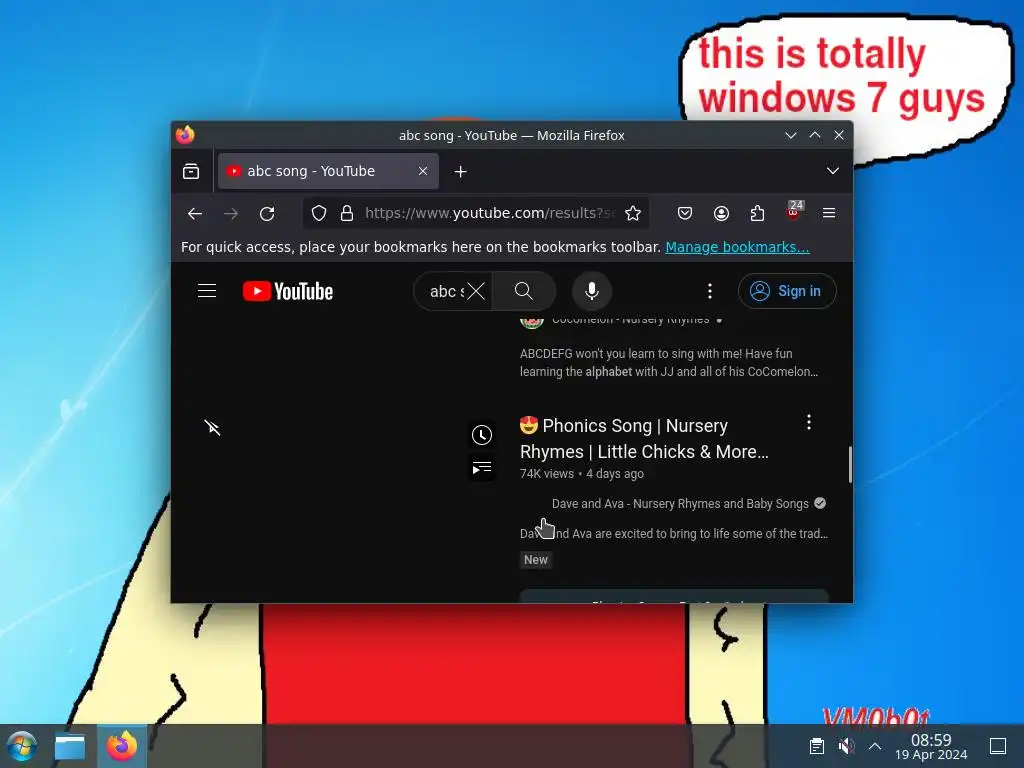Open Phonics Song video action menu
Viewport: 1024px width, 768px height.
click(808, 423)
